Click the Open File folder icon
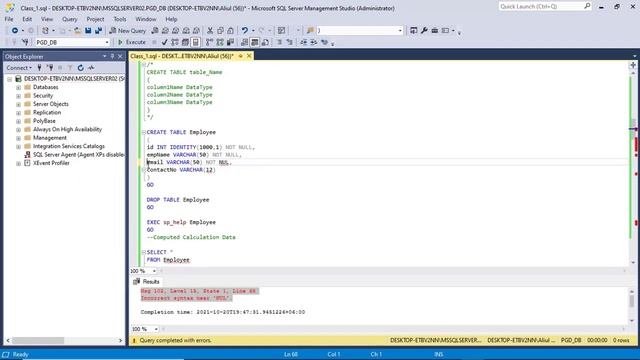 pos(78,31)
